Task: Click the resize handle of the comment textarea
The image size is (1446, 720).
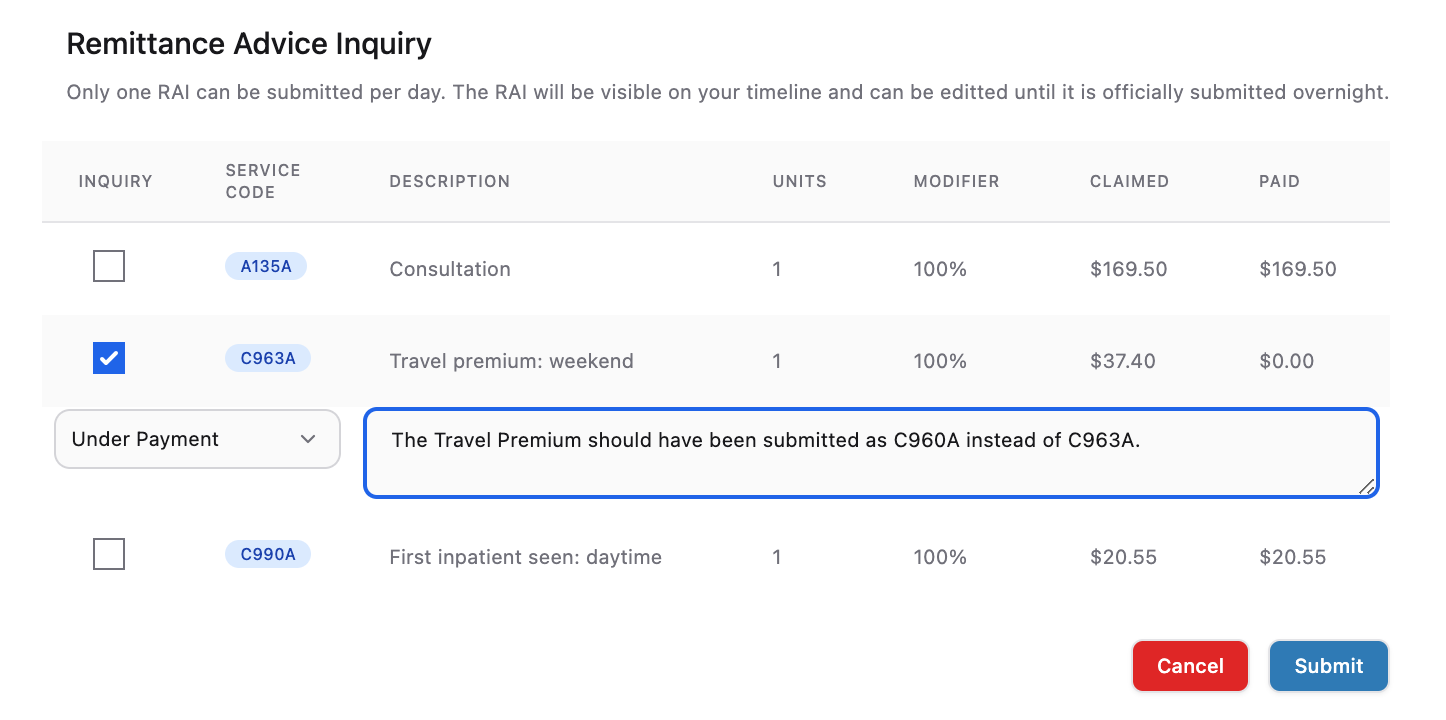Action: pos(1366,486)
